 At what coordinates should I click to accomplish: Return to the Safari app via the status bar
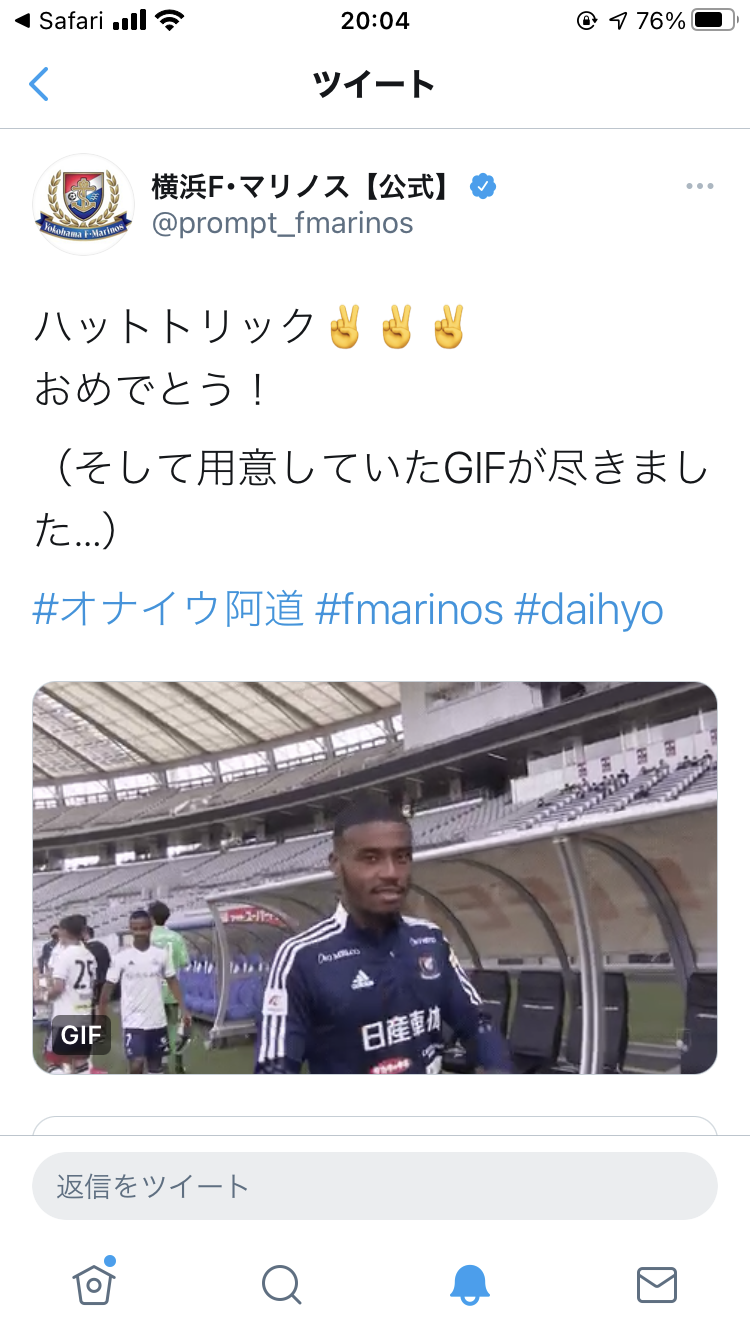point(60,20)
